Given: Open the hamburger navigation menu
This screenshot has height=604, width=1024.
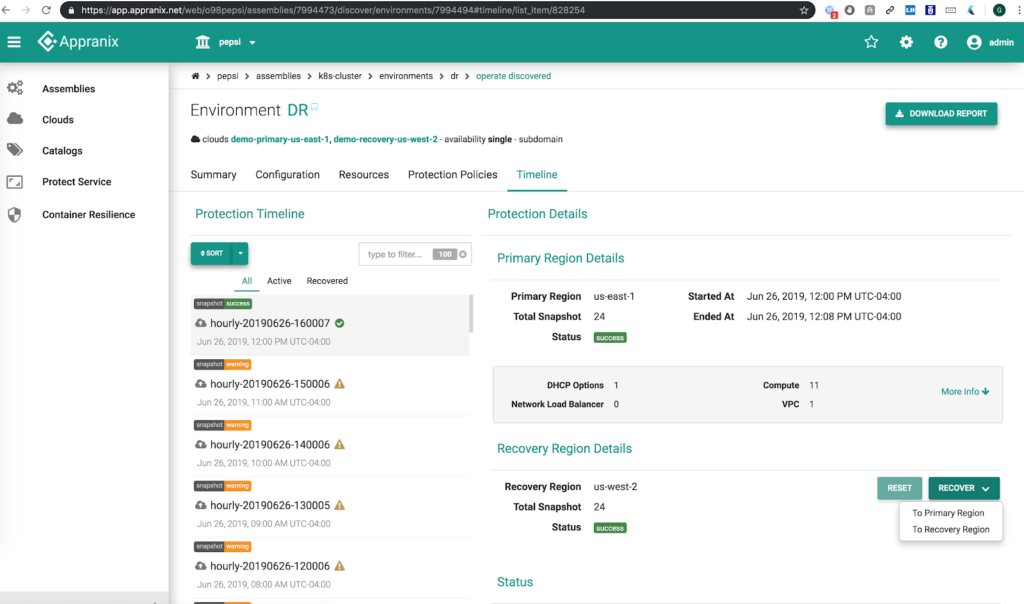Looking at the screenshot, I should [14, 42].
